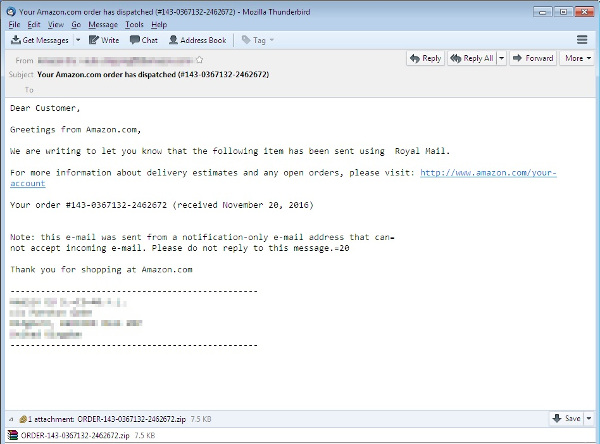Expand the Reply All dropdown arrow
The height and width of the screenshot is (444, 600).
coord(502,59)
